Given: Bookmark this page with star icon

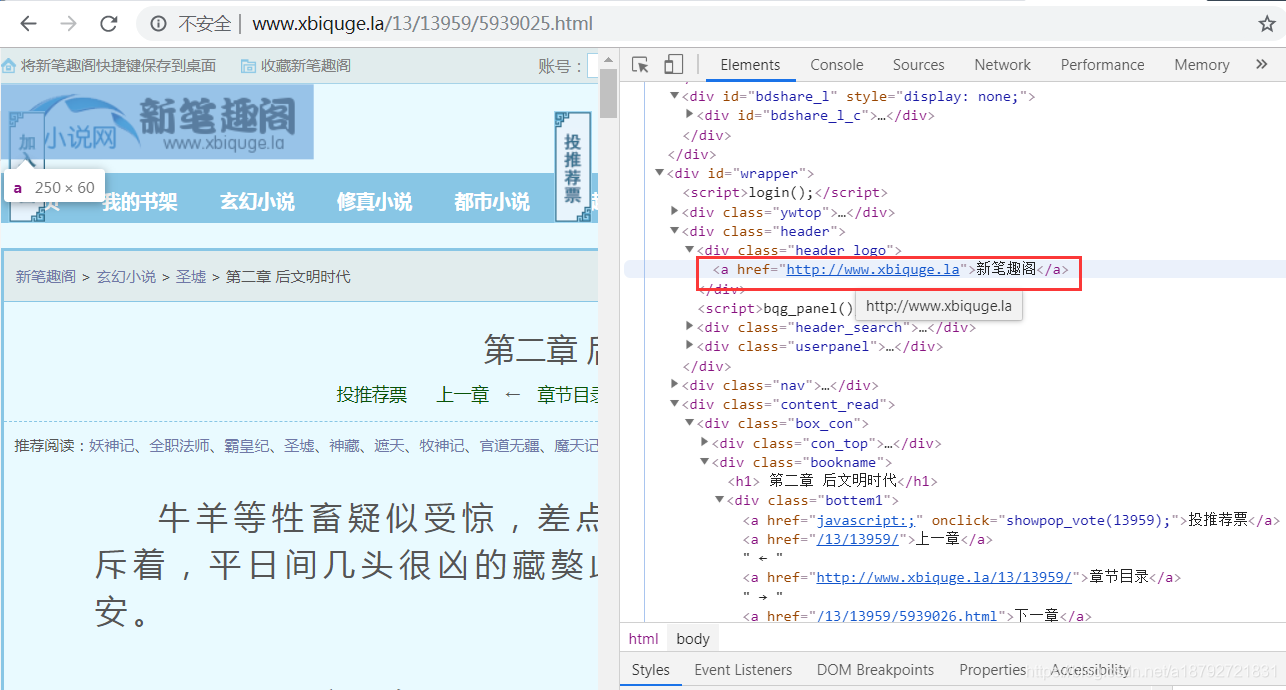Looking at the screenshot, I should point(1266,24).
